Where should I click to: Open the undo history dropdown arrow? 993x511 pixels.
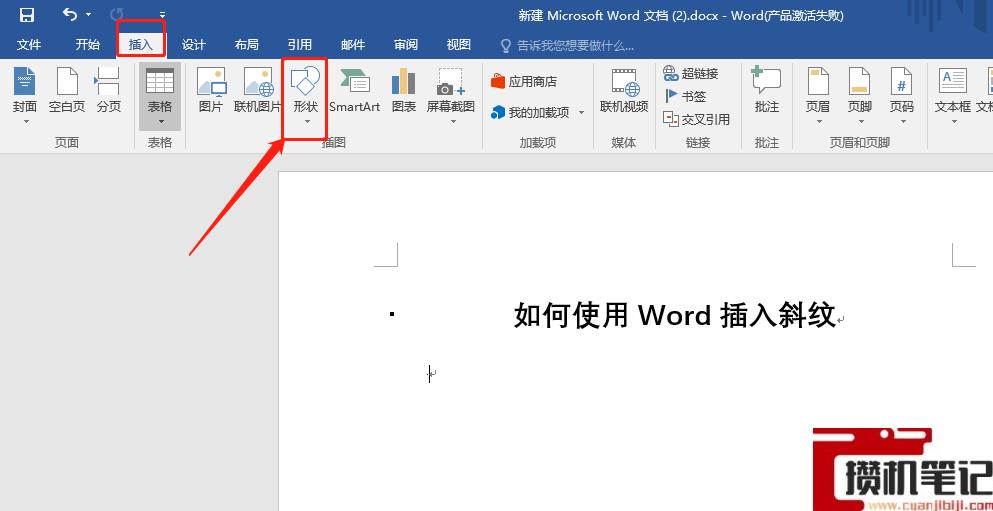88,15
